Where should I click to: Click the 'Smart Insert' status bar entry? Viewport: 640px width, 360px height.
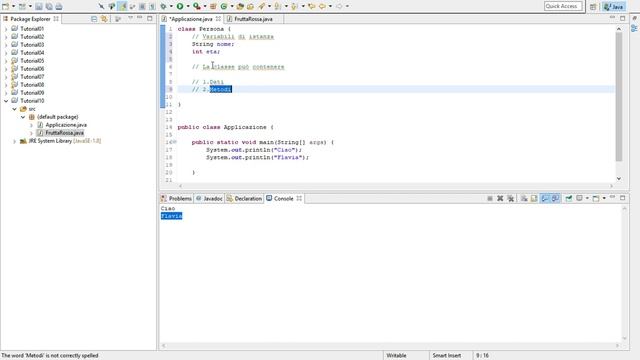[447, 356]
